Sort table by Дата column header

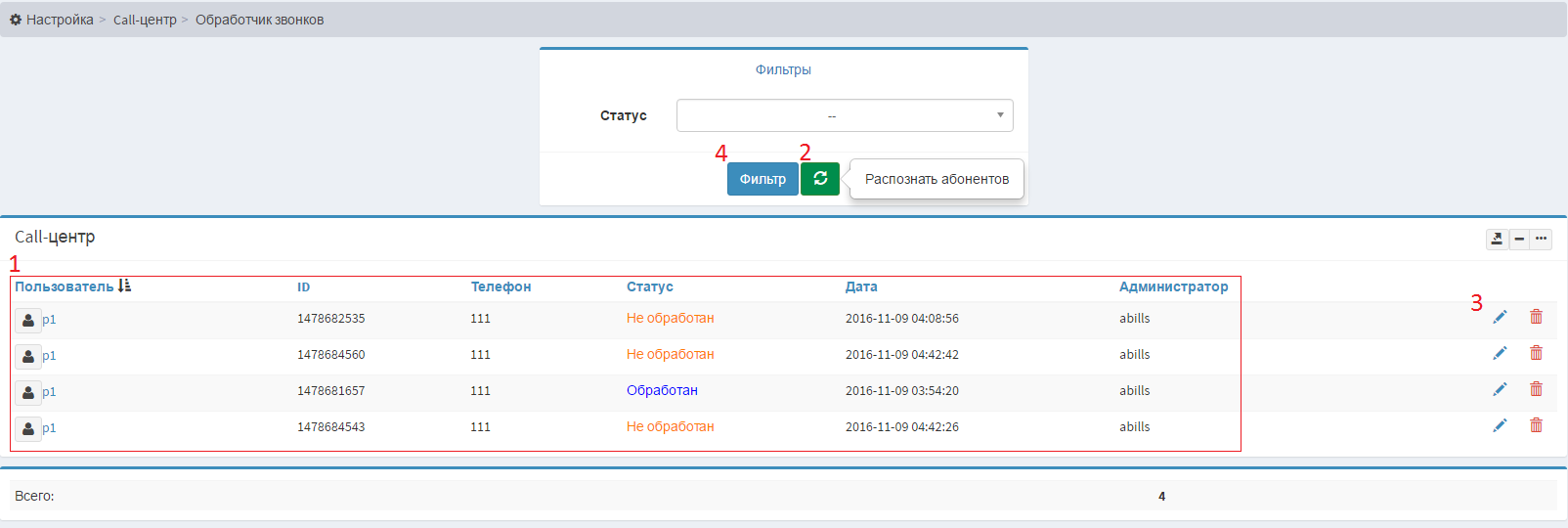(860, 286)
